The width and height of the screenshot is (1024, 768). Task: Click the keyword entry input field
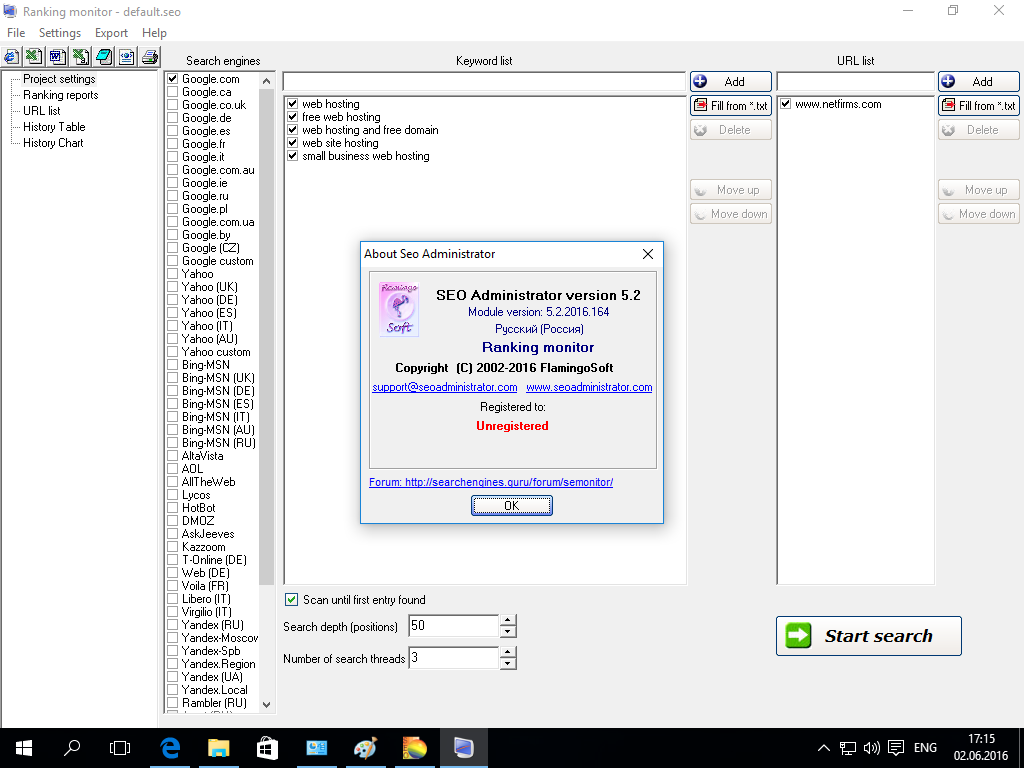tap(484, 82)
